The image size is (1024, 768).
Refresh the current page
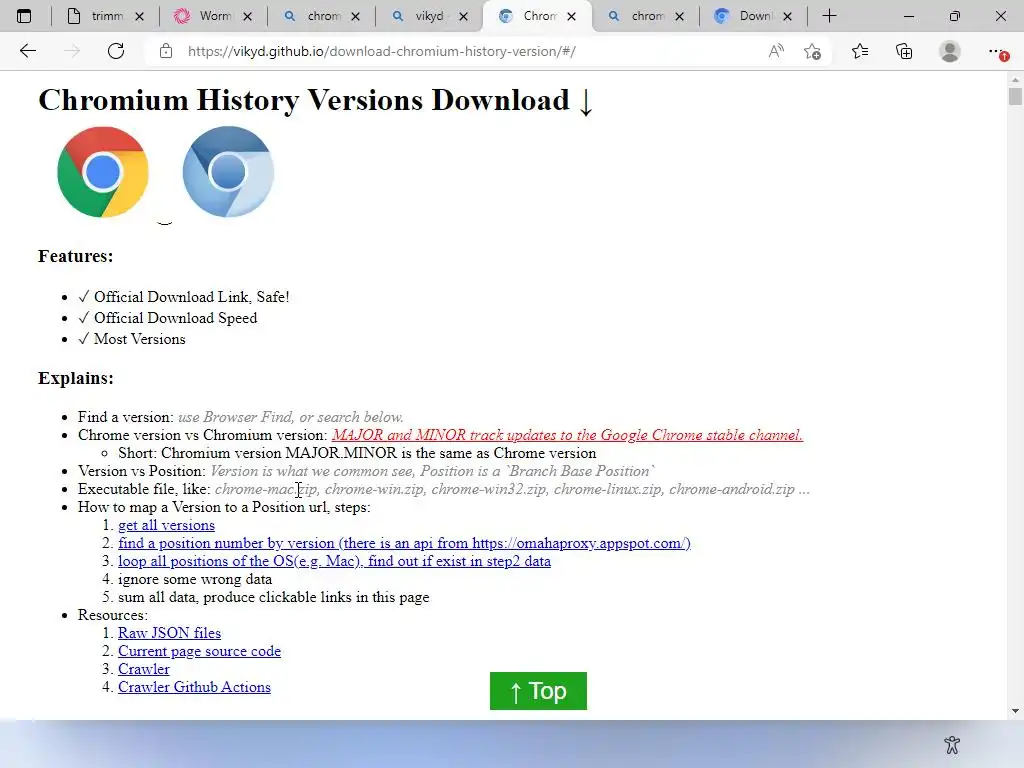click(x=116, y=51)
